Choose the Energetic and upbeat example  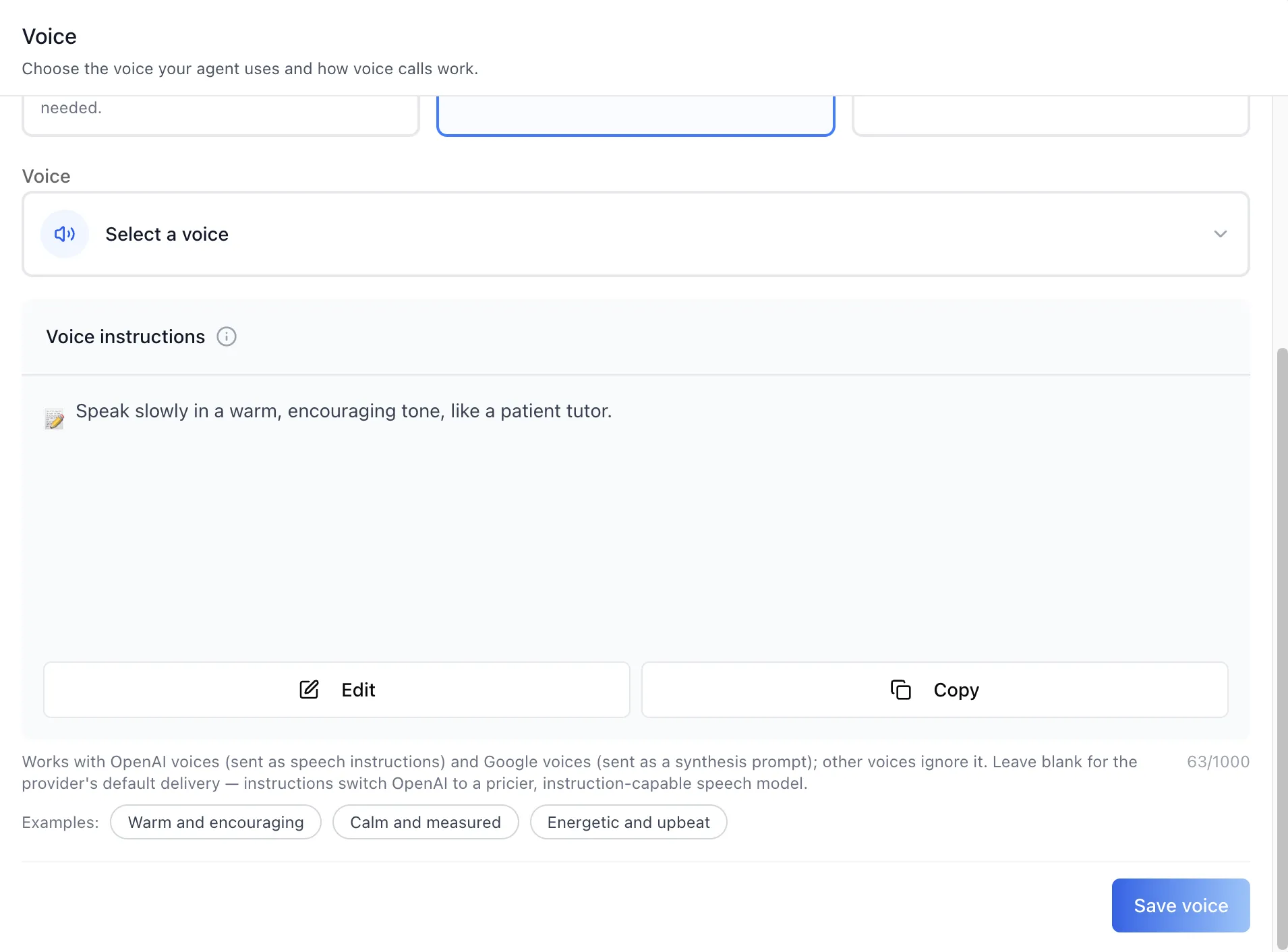(628, 822)
